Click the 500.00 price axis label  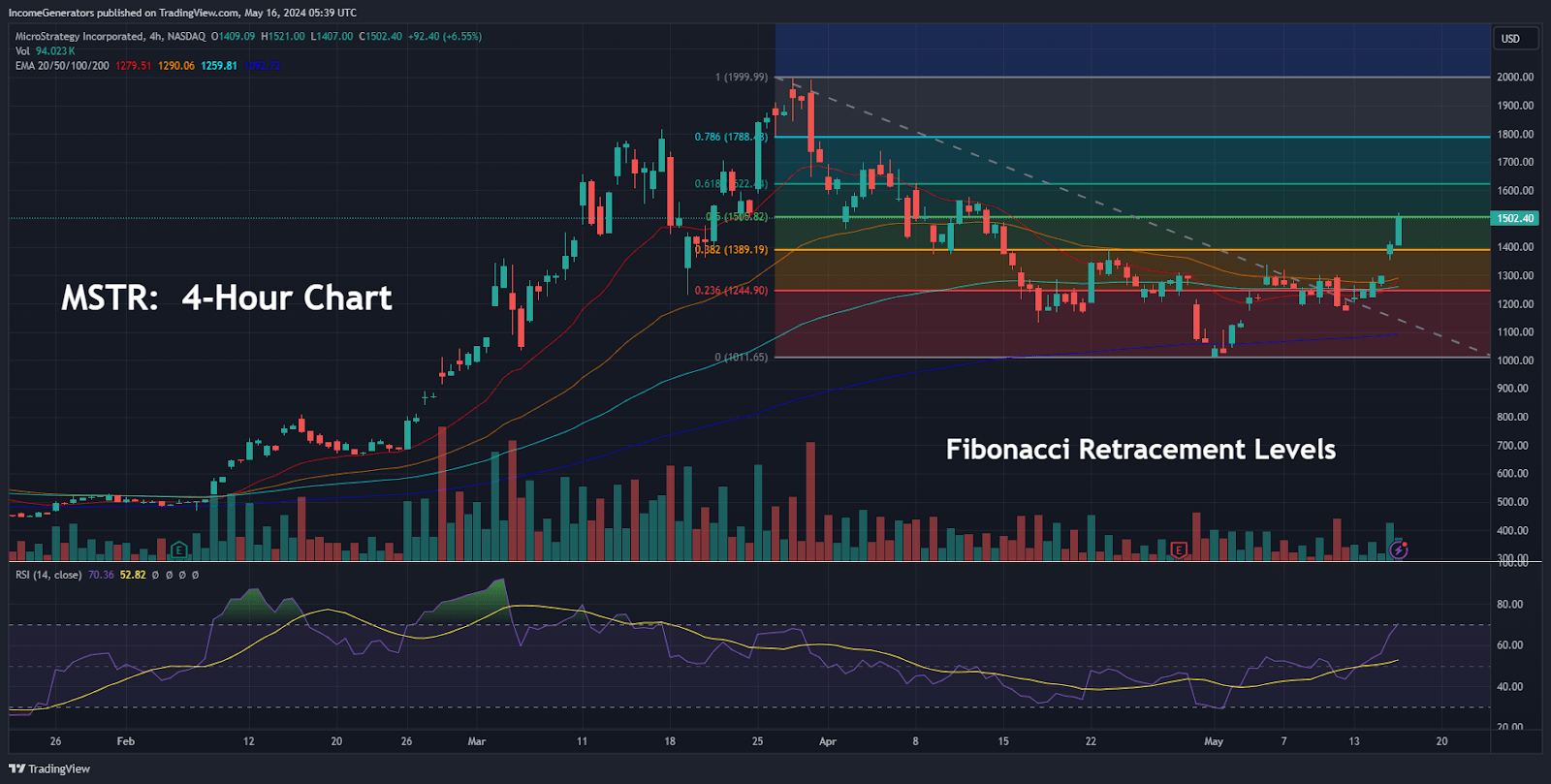(1512, 502)
